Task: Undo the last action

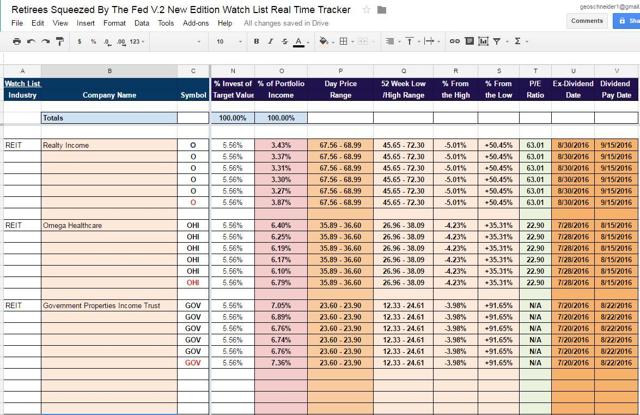Action: click(x=31, y=41)
